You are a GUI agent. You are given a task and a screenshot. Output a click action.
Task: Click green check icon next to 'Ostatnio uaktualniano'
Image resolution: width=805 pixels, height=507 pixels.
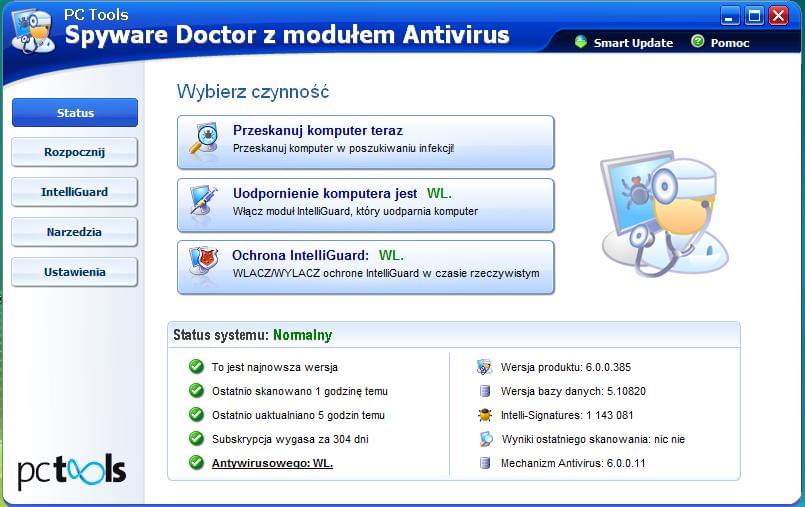196,414
